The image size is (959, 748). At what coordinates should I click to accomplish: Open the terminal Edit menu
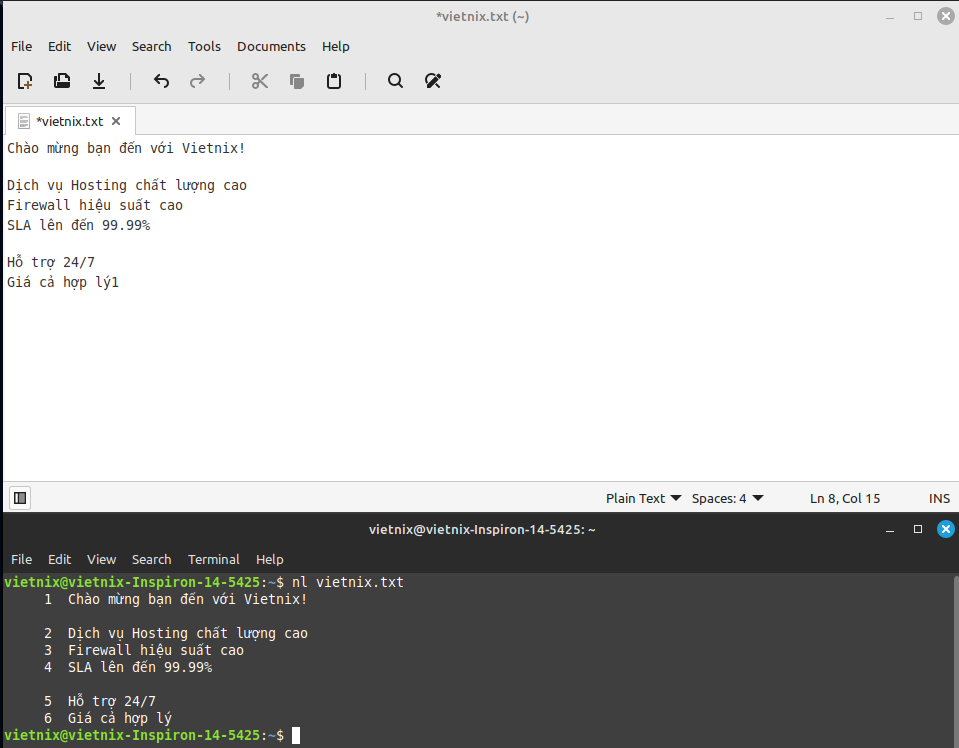point(59,560)
